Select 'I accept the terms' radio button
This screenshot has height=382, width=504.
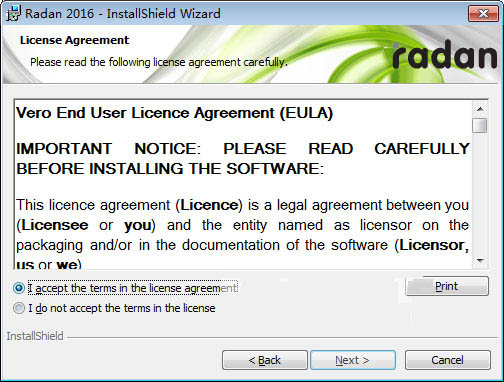click(x=19, y=288)
